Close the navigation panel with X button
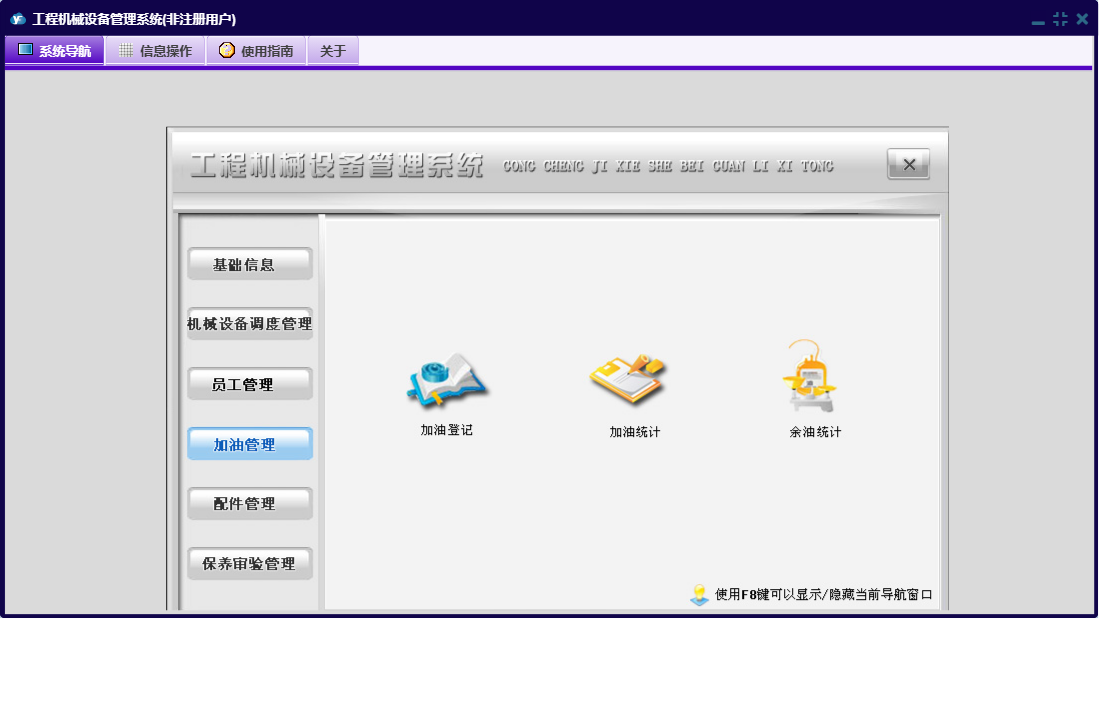 pyautogui.click(x=908, y=165)
